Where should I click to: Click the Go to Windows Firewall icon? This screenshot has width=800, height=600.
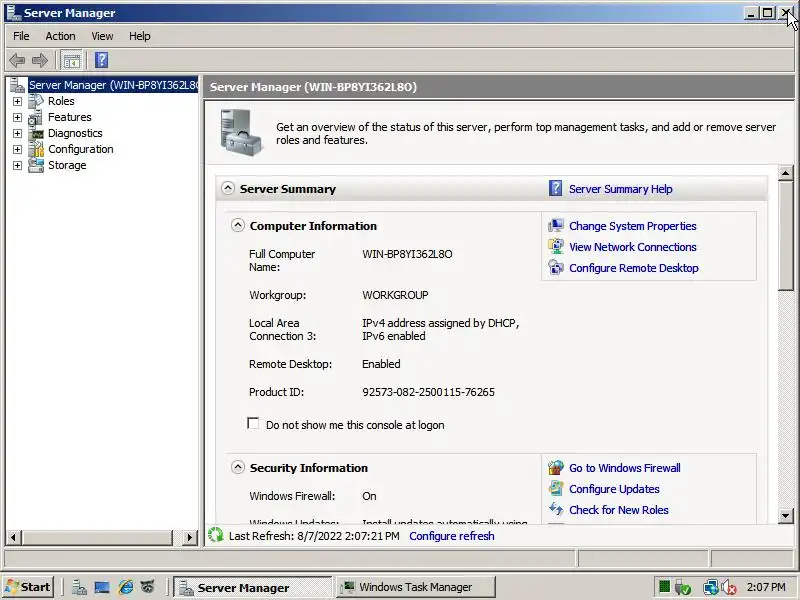[x=556, y=467]
